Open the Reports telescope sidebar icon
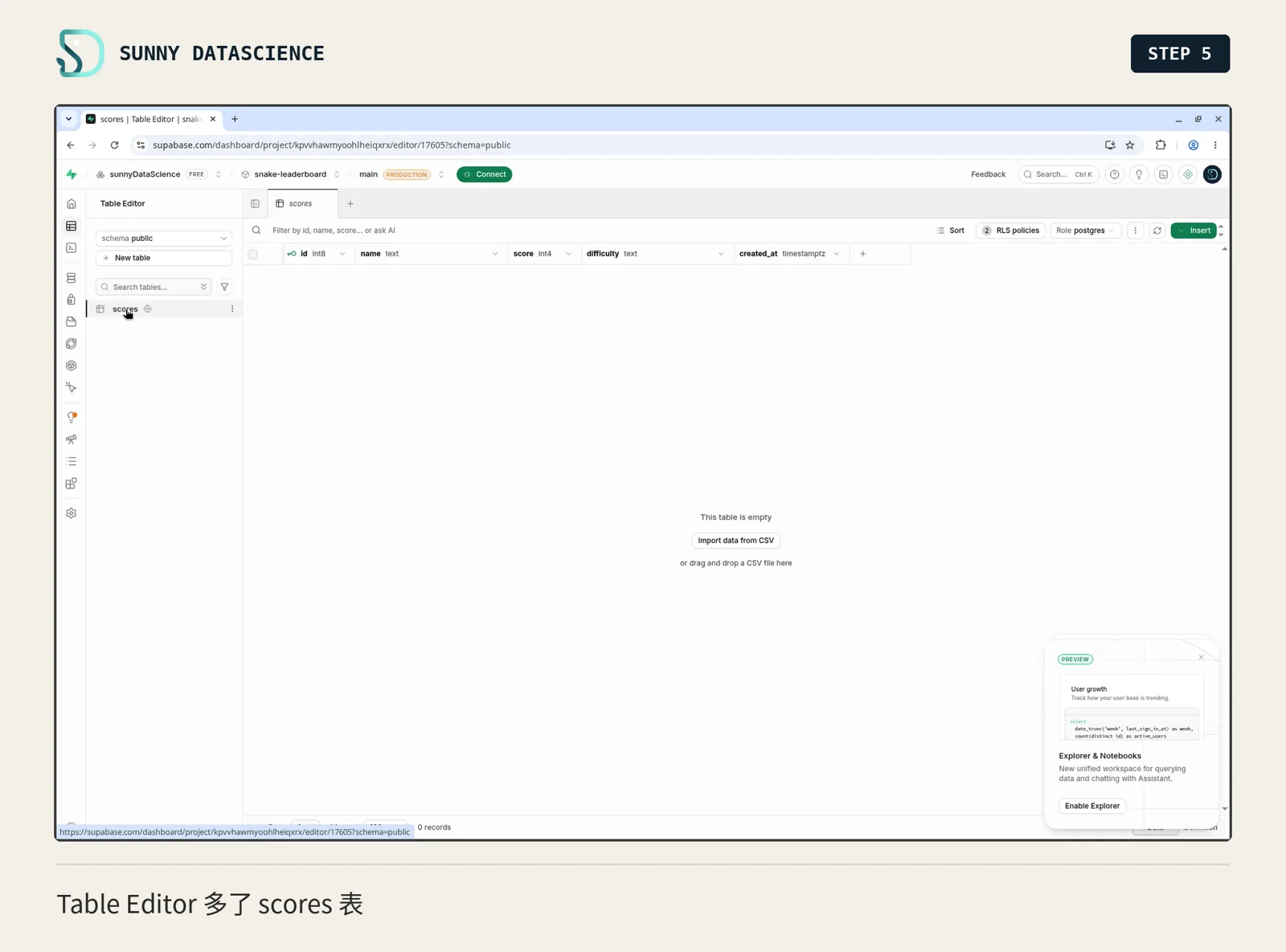The image size is (1286, 952). 71,439
